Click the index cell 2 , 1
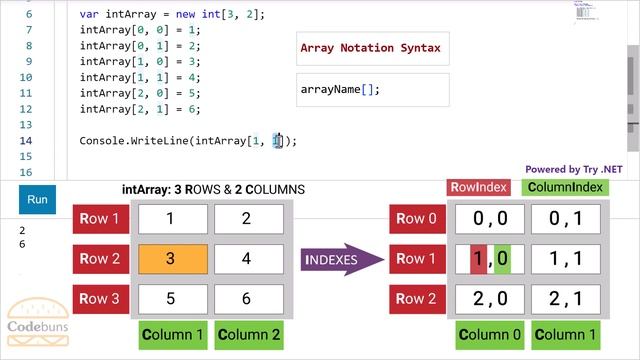 pos(566,299)
